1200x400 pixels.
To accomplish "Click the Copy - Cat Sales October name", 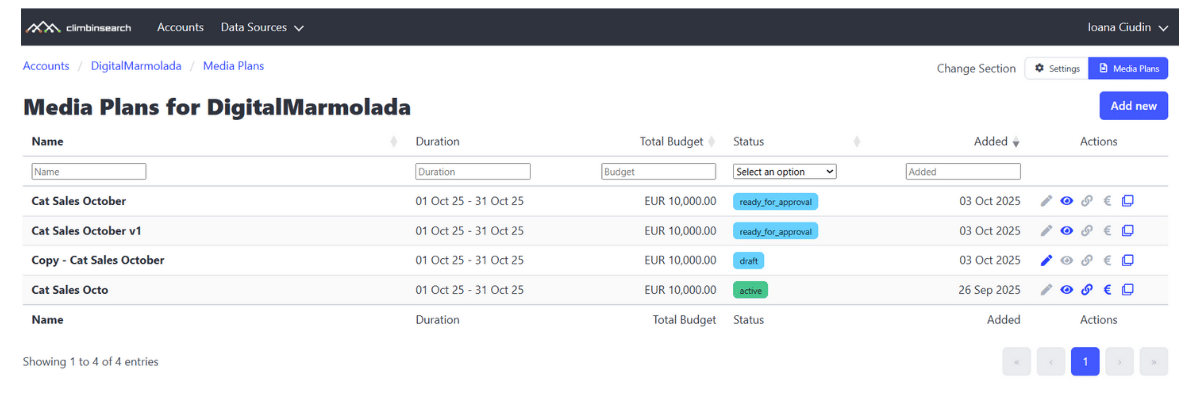I will [x=98, y=260].
